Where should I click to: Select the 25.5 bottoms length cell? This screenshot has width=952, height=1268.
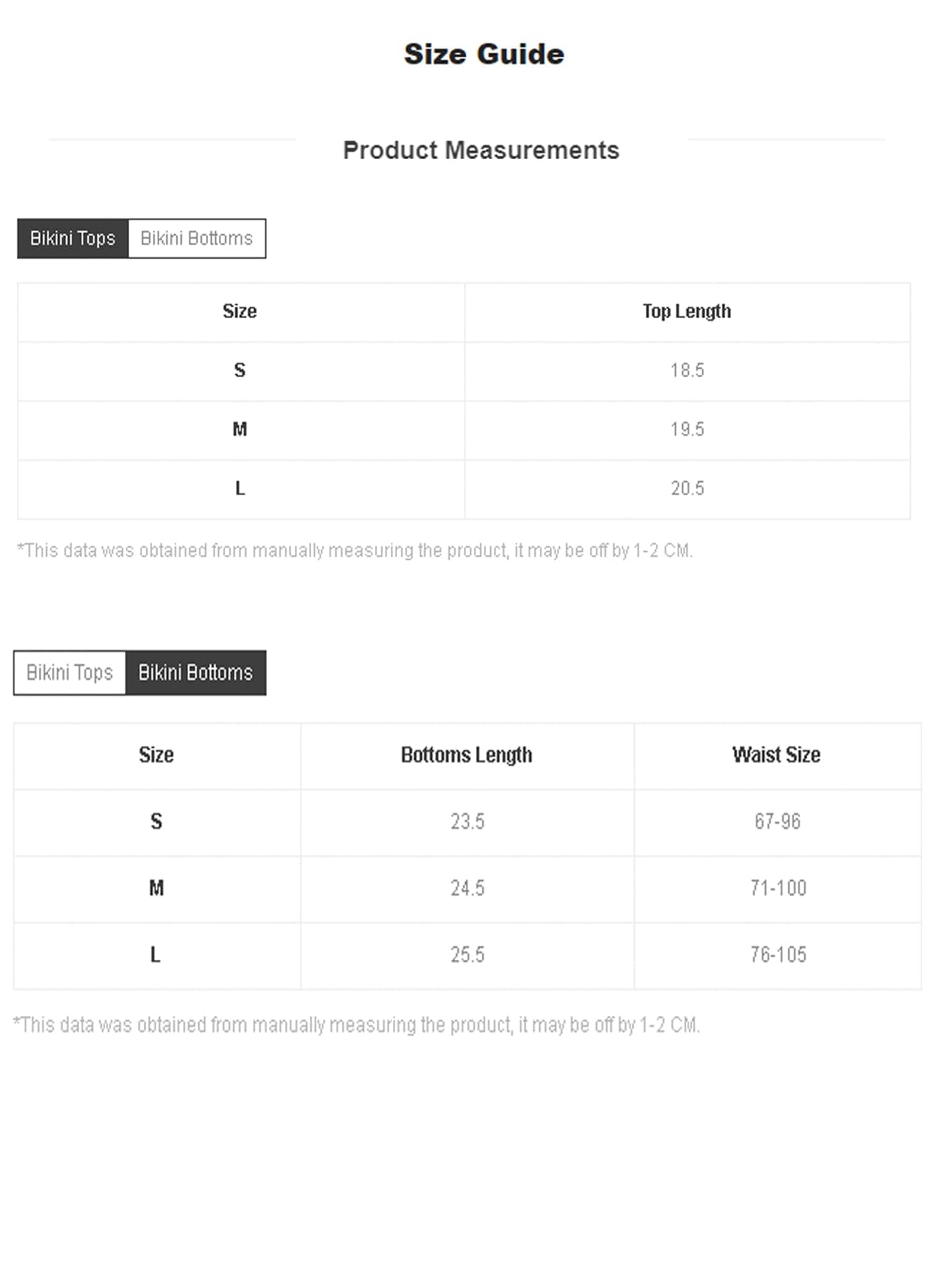pos(467,955)
